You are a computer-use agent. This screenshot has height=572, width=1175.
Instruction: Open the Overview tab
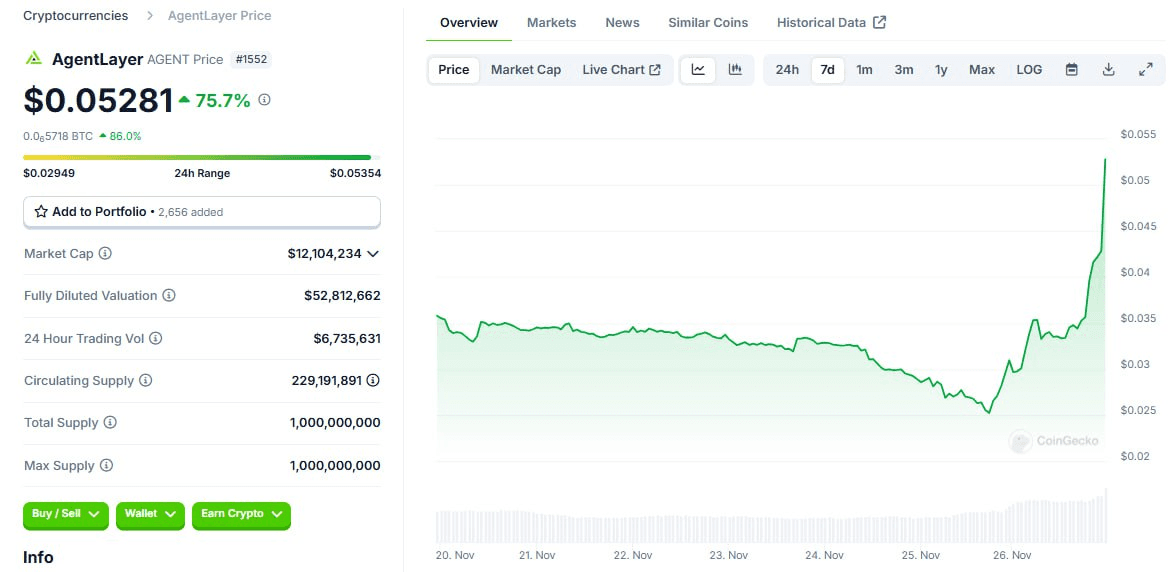[x=469, y=22]
